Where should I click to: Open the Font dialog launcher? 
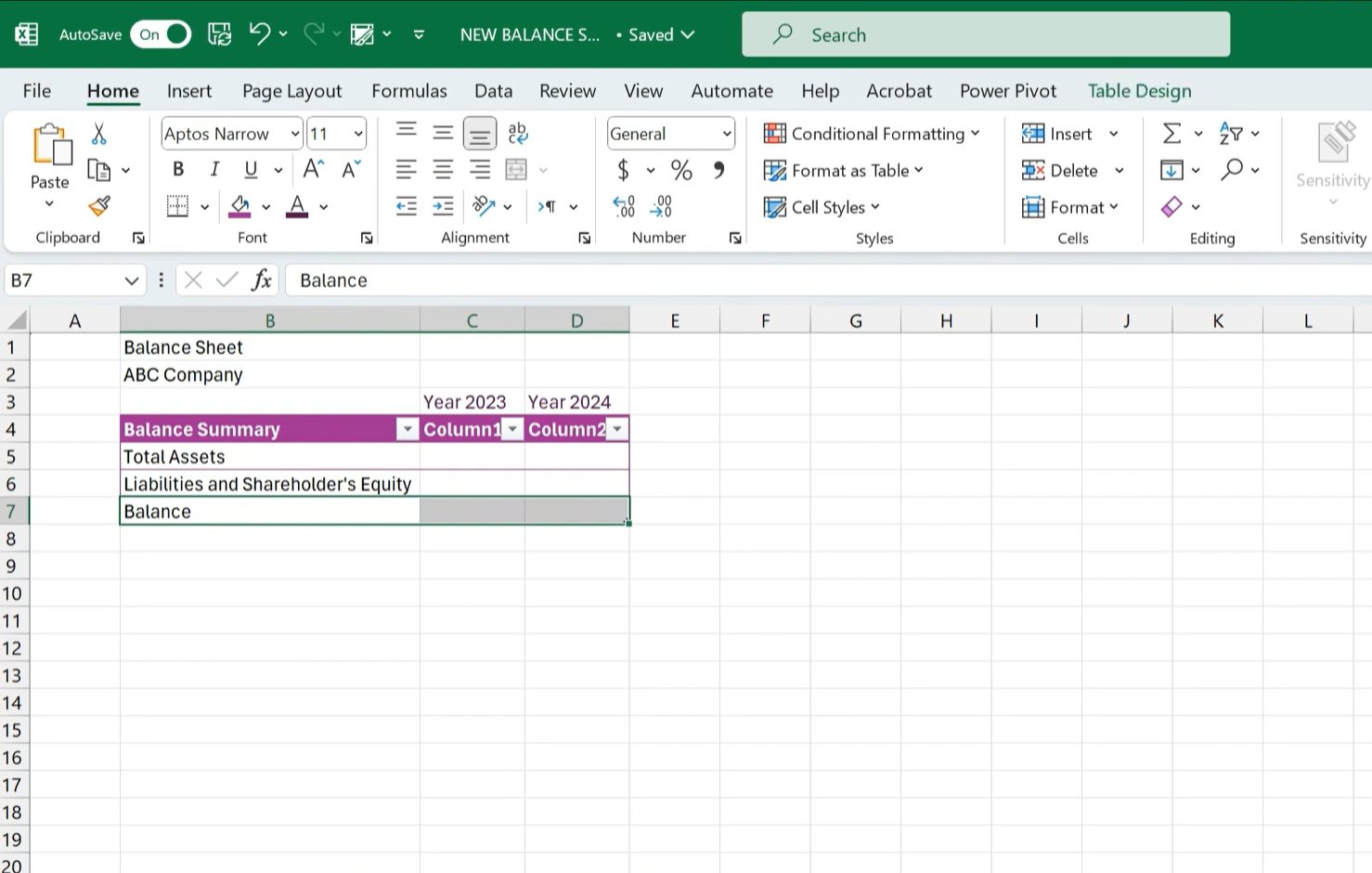367,239
